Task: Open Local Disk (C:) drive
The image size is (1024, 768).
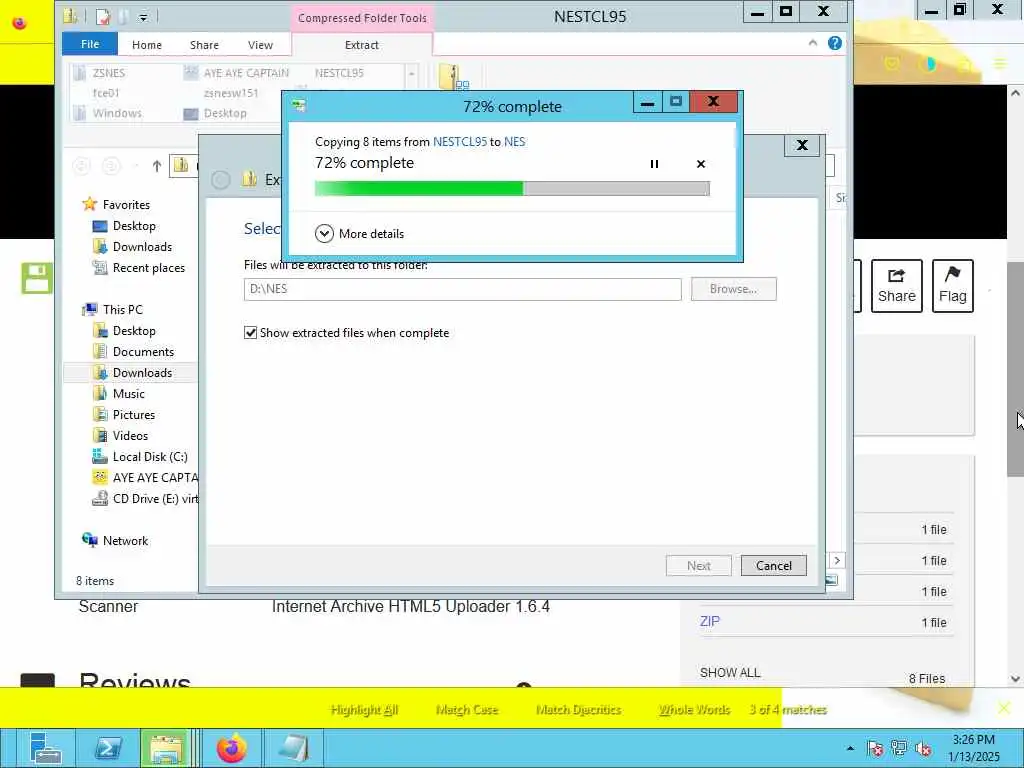Action: 150,456
